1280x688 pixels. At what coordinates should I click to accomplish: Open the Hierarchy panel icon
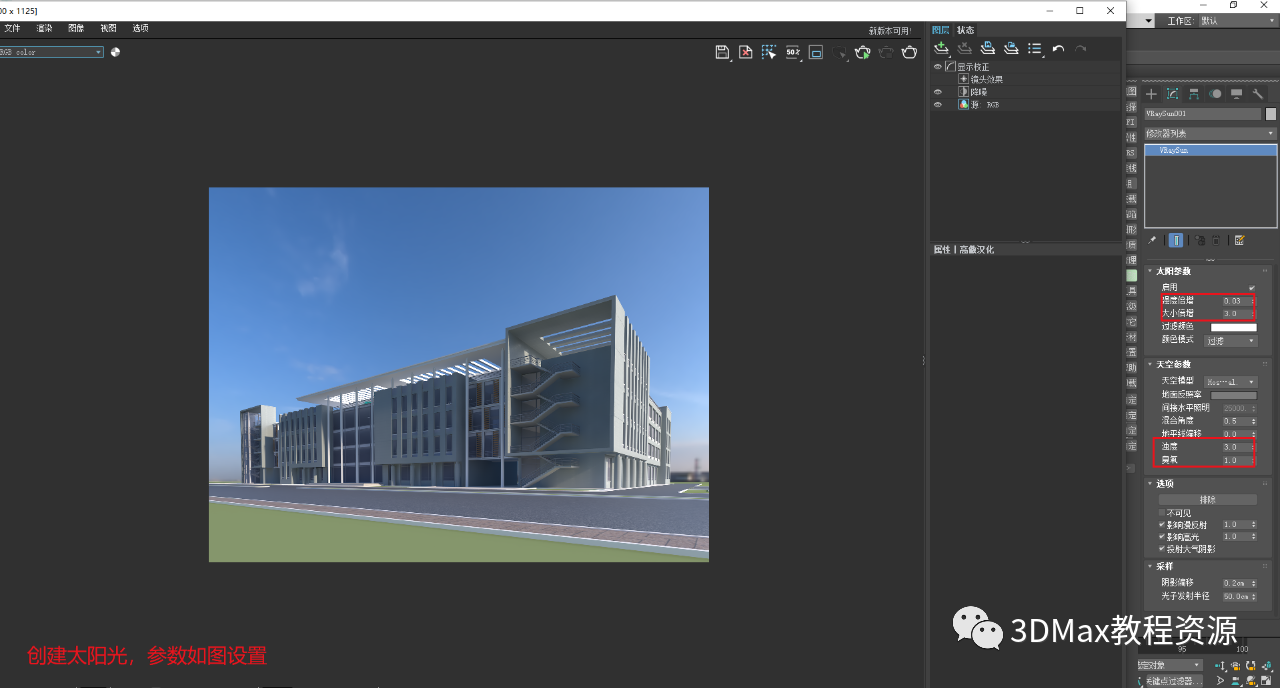point(1194,94)
